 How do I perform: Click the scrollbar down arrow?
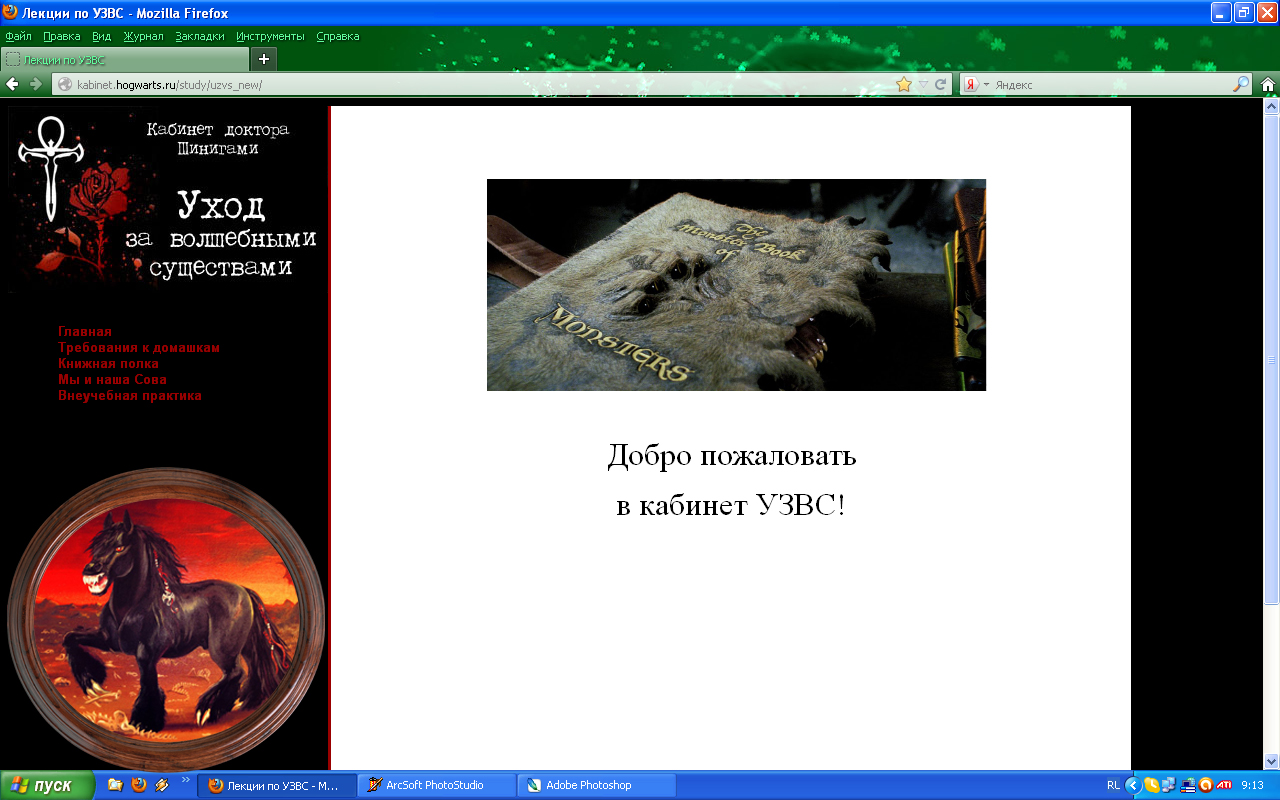1272,761
